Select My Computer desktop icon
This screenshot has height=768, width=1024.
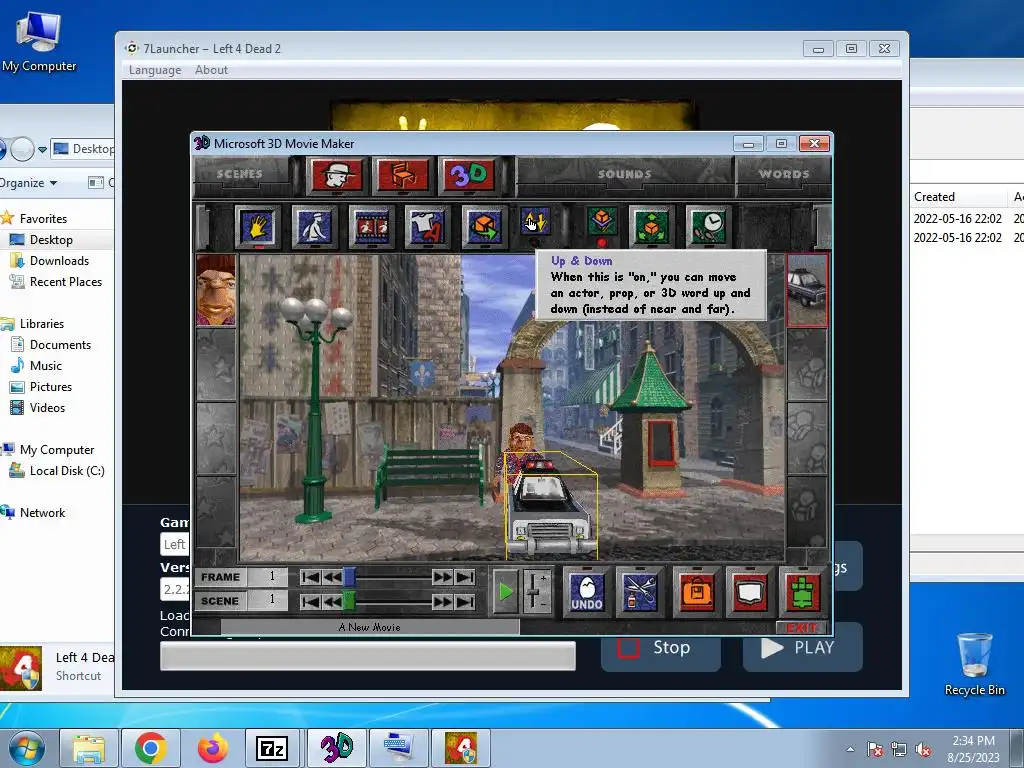(39, 40)
